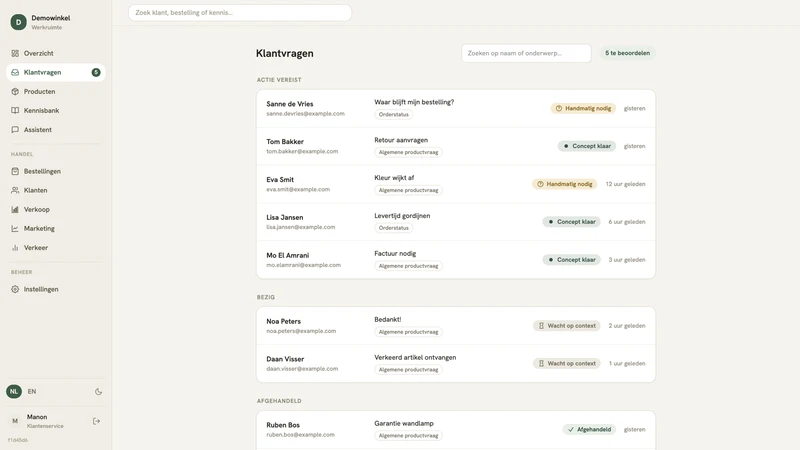Open Instellingen under Beheer
The width and height of the screenshot is (800, 450).
coord(56,289)
